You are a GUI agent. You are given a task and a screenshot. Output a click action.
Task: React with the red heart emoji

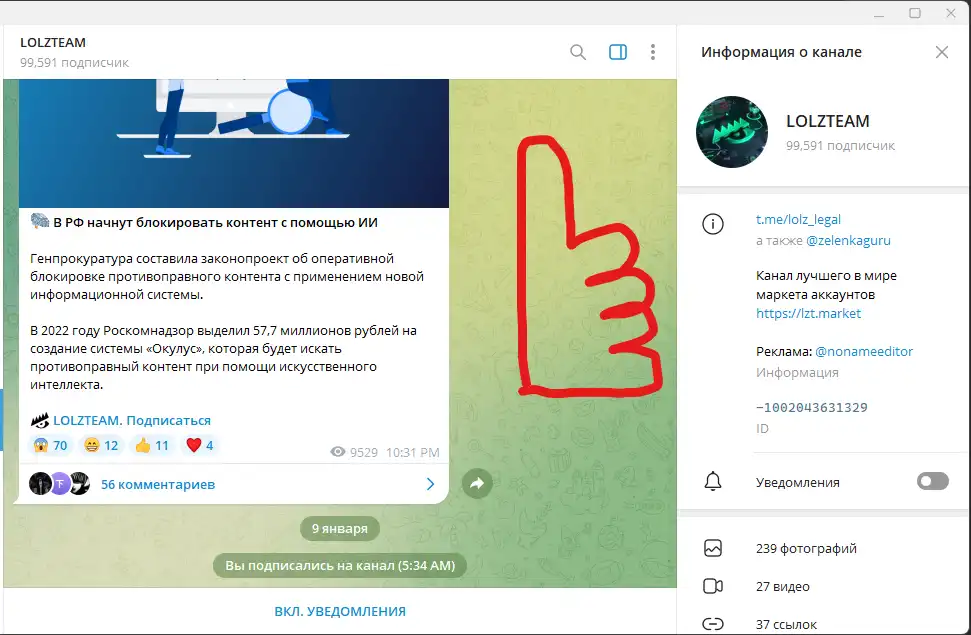tap(200, 445)
